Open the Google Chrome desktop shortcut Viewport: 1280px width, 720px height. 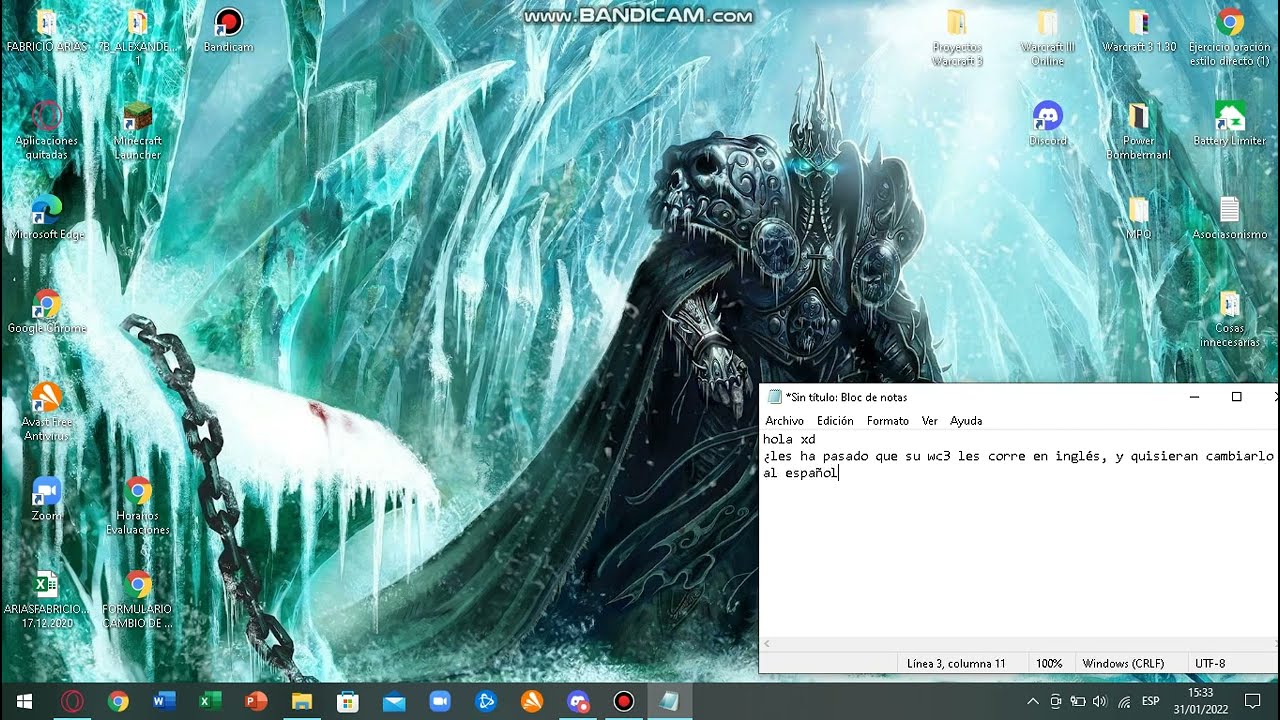46,311
